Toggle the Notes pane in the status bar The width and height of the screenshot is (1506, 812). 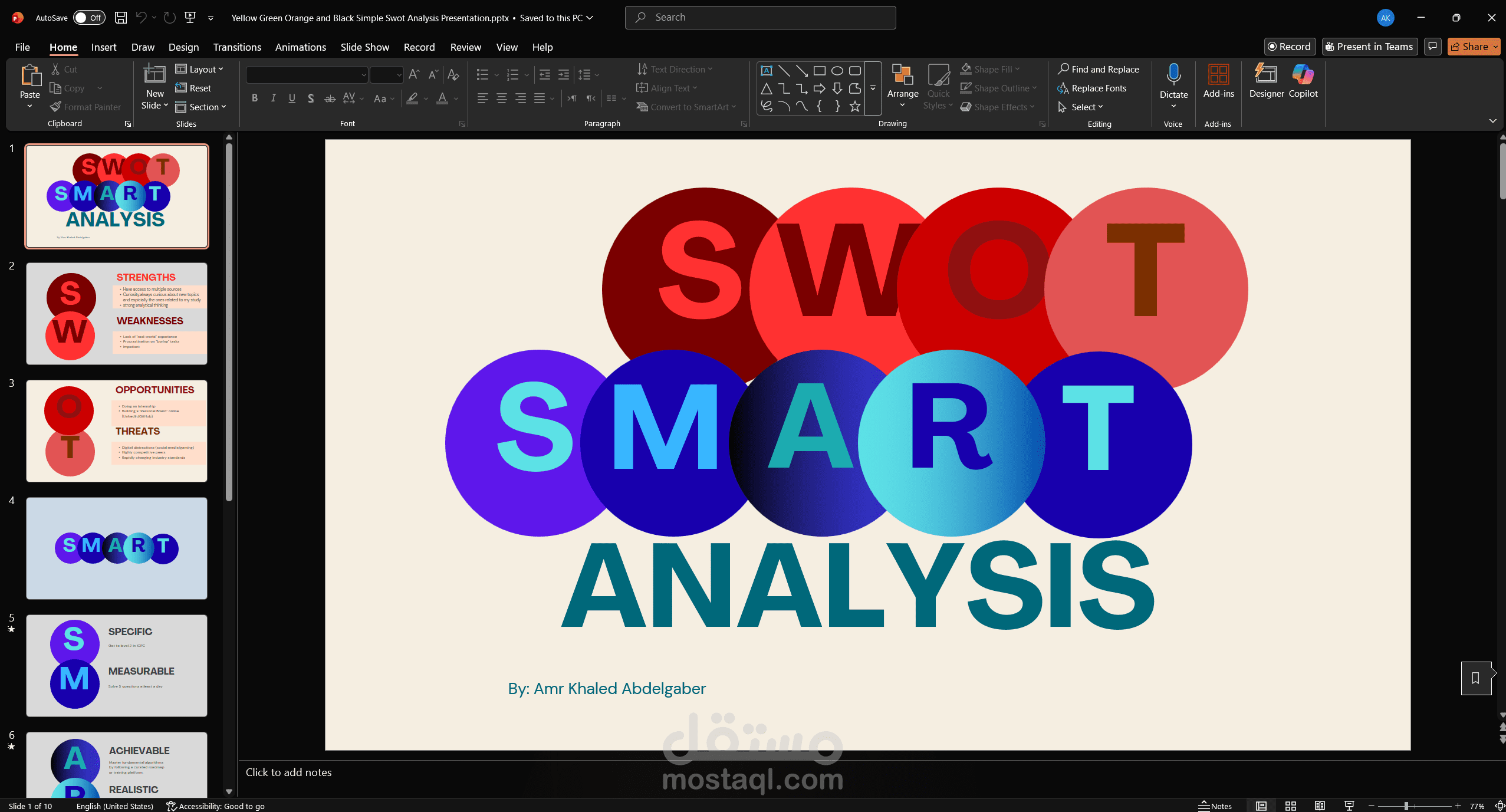pos(1216,806)
